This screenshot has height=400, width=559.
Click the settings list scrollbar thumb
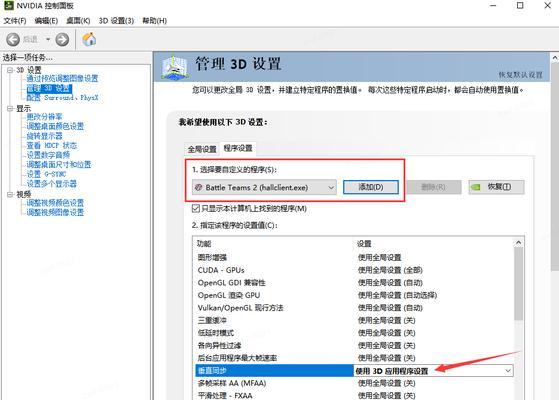519,284
